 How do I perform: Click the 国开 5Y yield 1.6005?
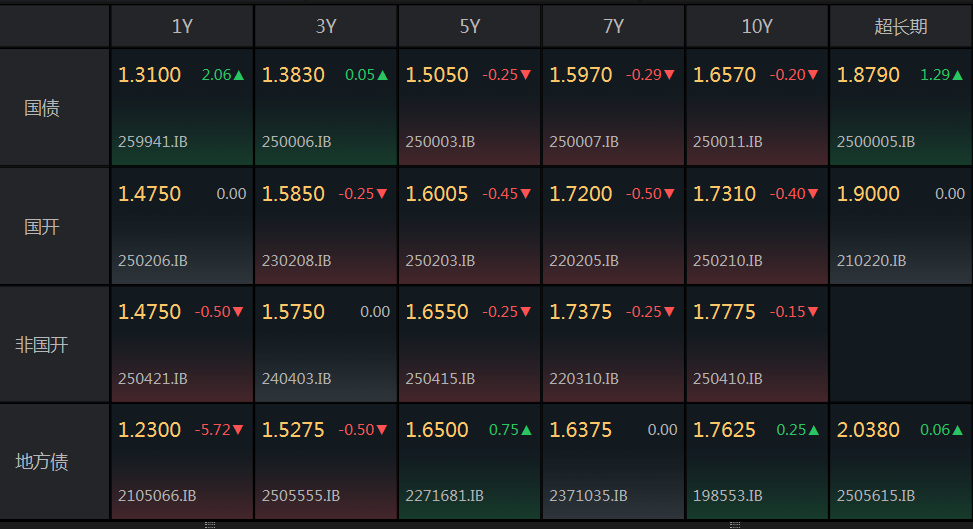(436, 194)
